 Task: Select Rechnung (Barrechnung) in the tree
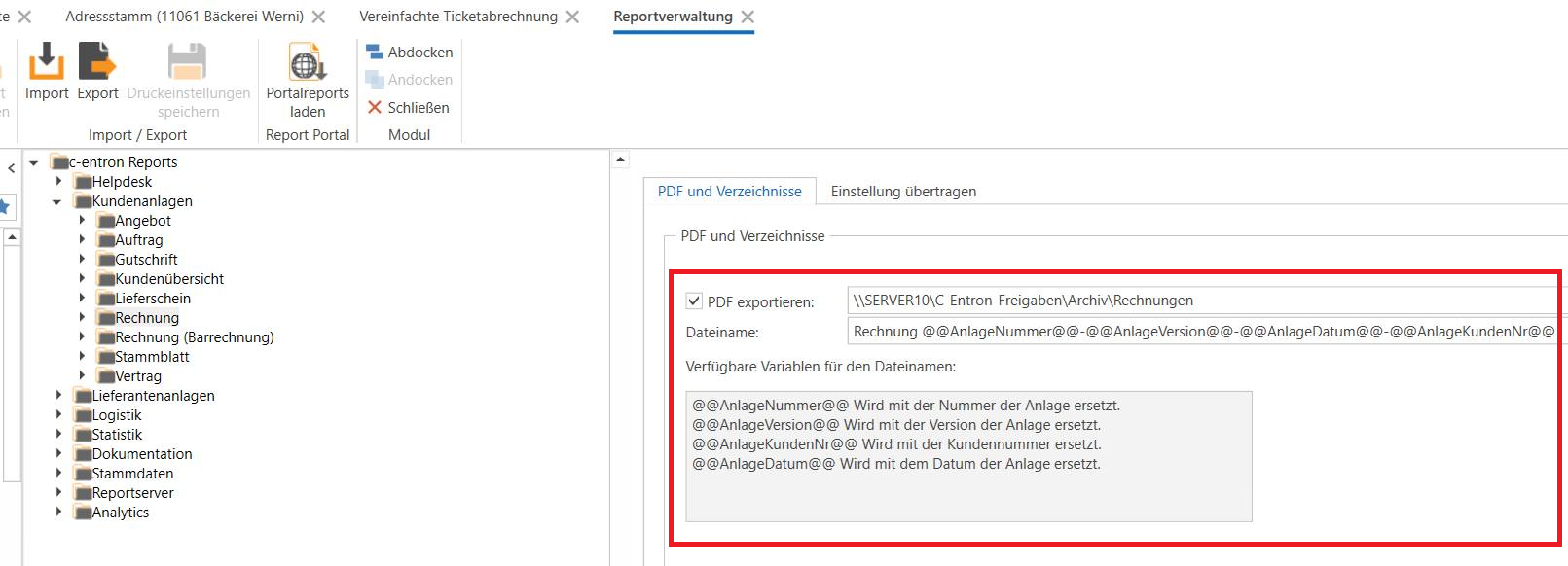click(x=194, y=337)
